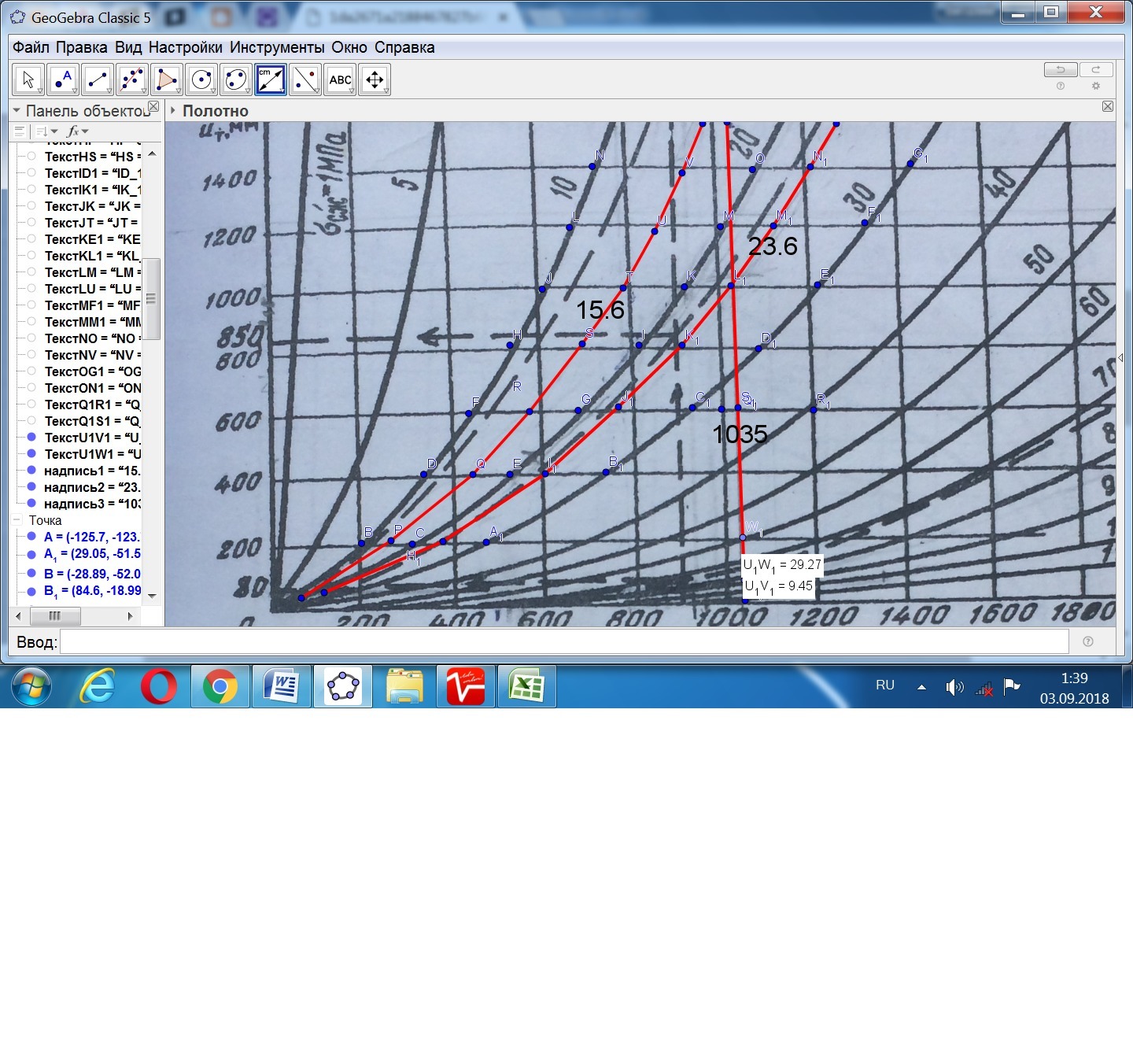Click the Ввод input field

click(563, 642)
